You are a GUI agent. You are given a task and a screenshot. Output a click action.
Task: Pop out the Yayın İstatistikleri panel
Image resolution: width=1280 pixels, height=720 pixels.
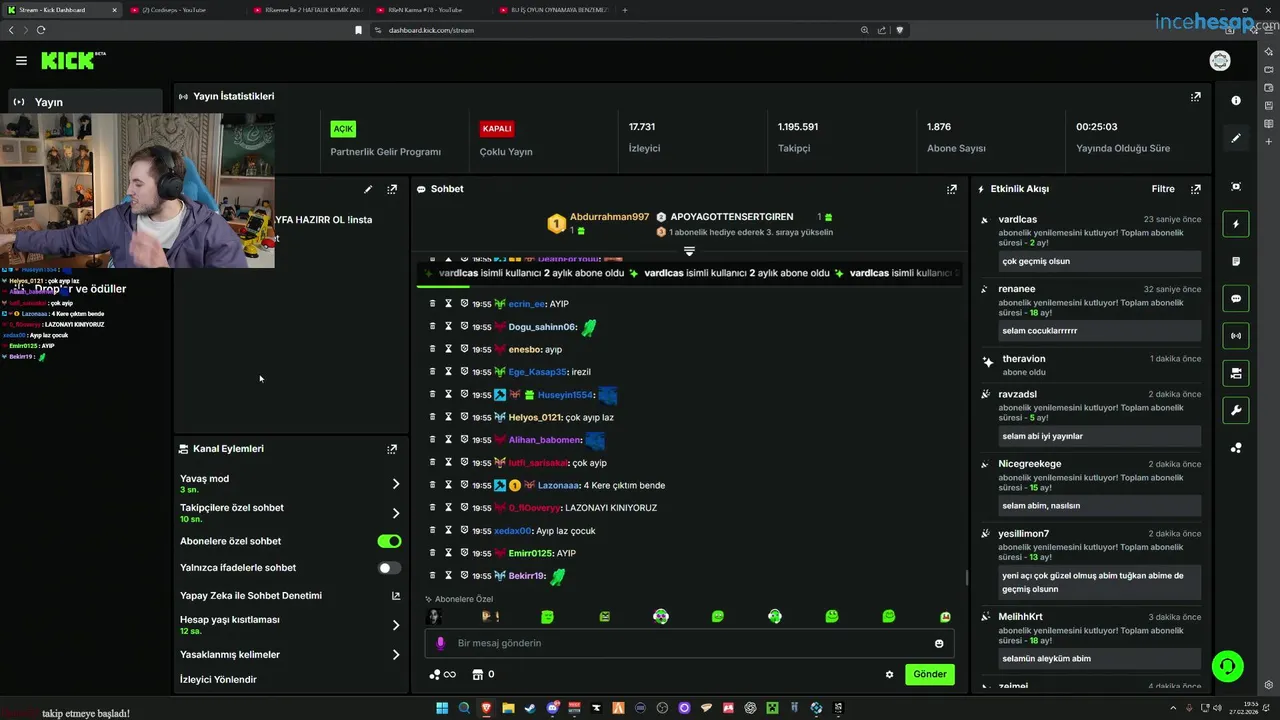[1195, 97]
